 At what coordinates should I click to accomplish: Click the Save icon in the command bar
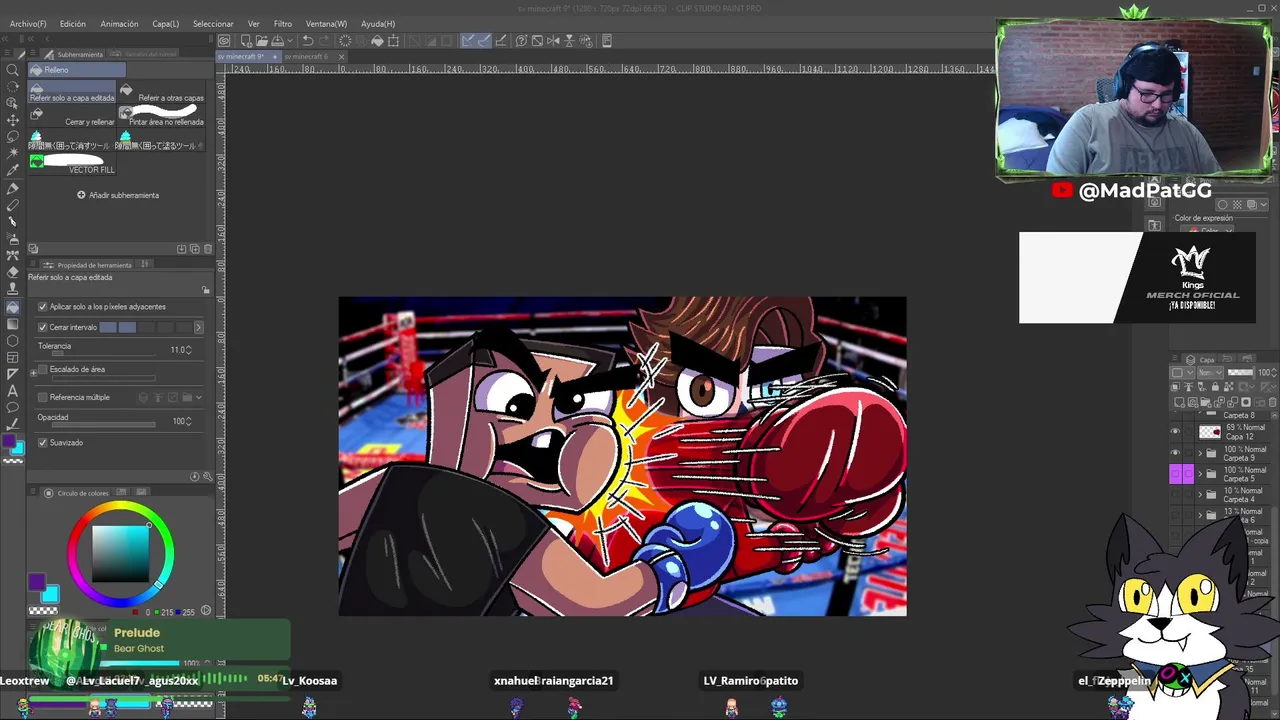coord(277,41)
